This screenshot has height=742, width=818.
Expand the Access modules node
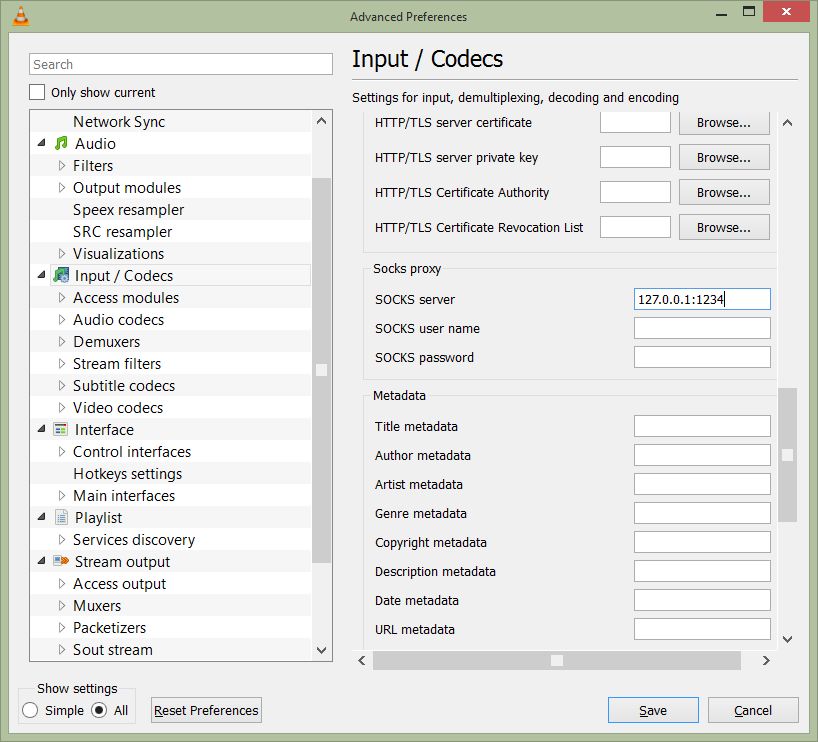pos(62,297)
